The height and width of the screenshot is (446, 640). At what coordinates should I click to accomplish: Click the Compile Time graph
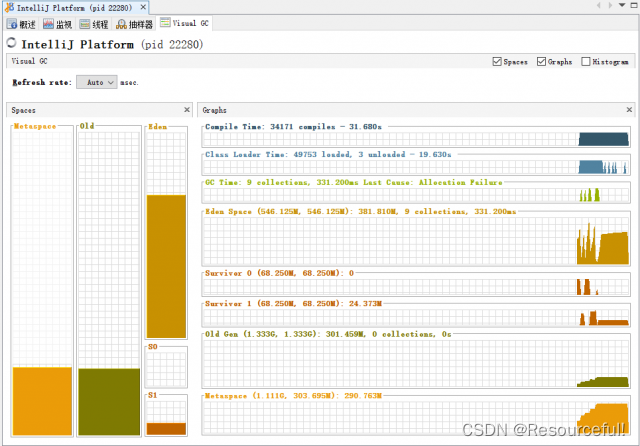point(417,139)
